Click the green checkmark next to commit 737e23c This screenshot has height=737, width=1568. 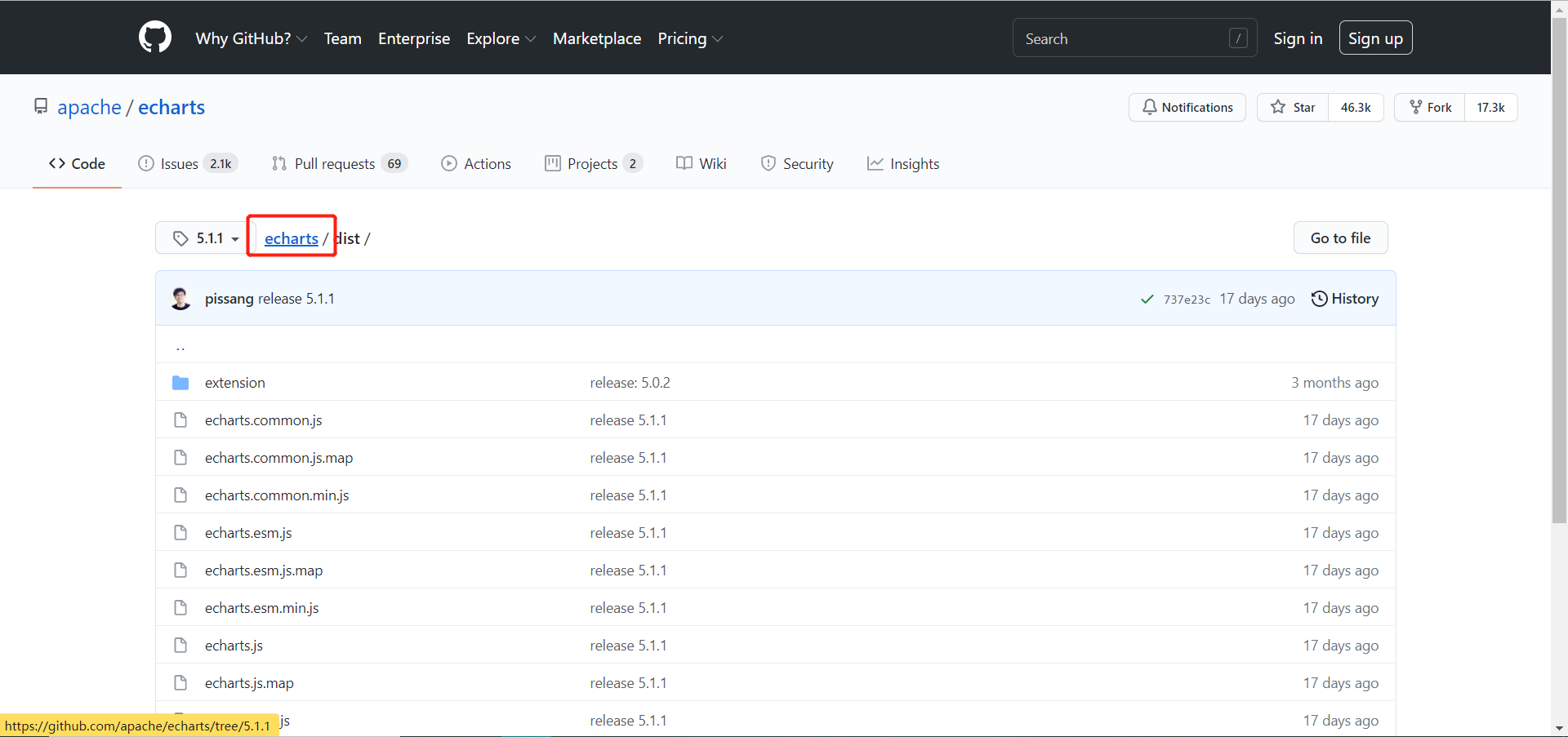pyautogui.click(x=1147, y=299)
